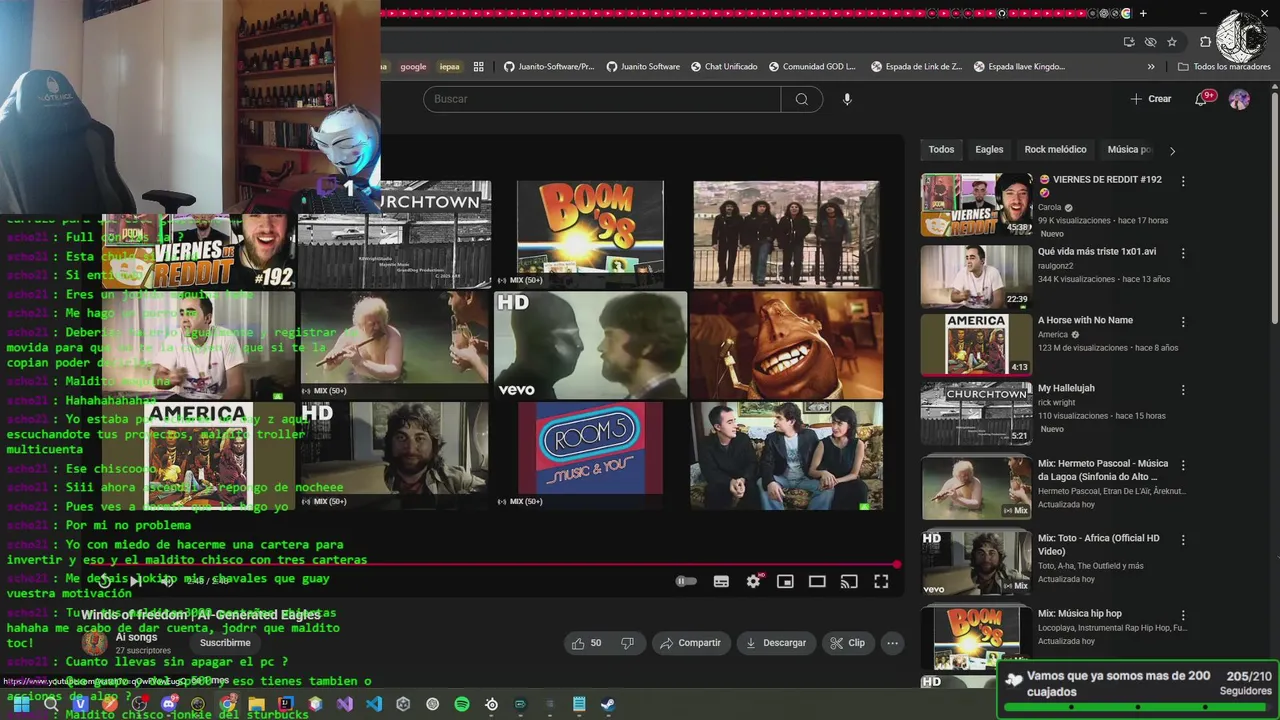Viewport: 1280px width, 720px height.
Task: Open a new browser tab
Action: pos(1143,13)
